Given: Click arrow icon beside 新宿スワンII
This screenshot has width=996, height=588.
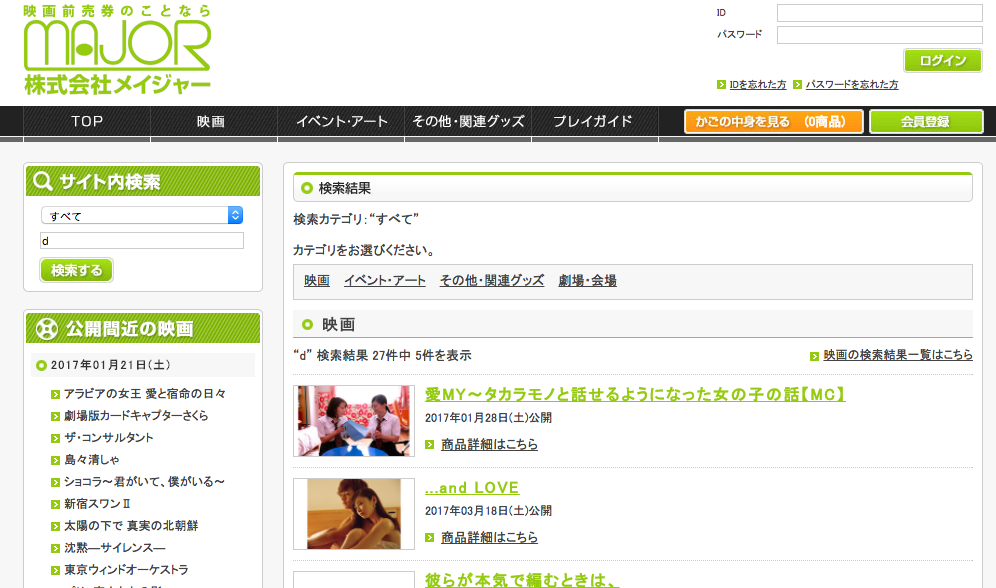Looking at the screenshot, I should point(55,504).
